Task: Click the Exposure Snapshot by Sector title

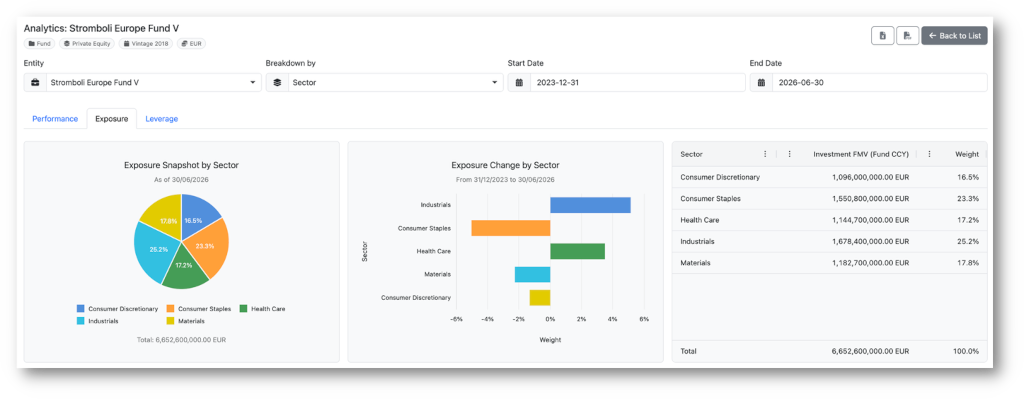Action: pos(182,165)
